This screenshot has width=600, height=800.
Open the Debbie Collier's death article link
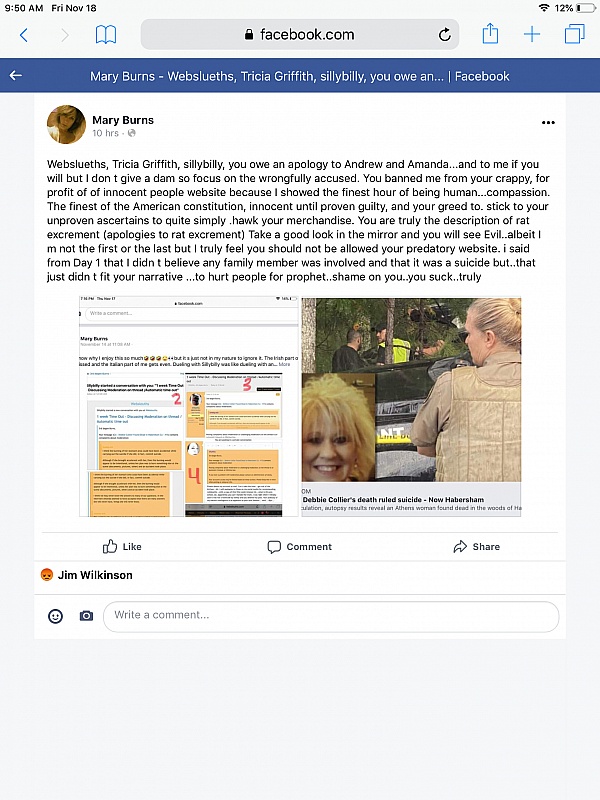[411, 407]
